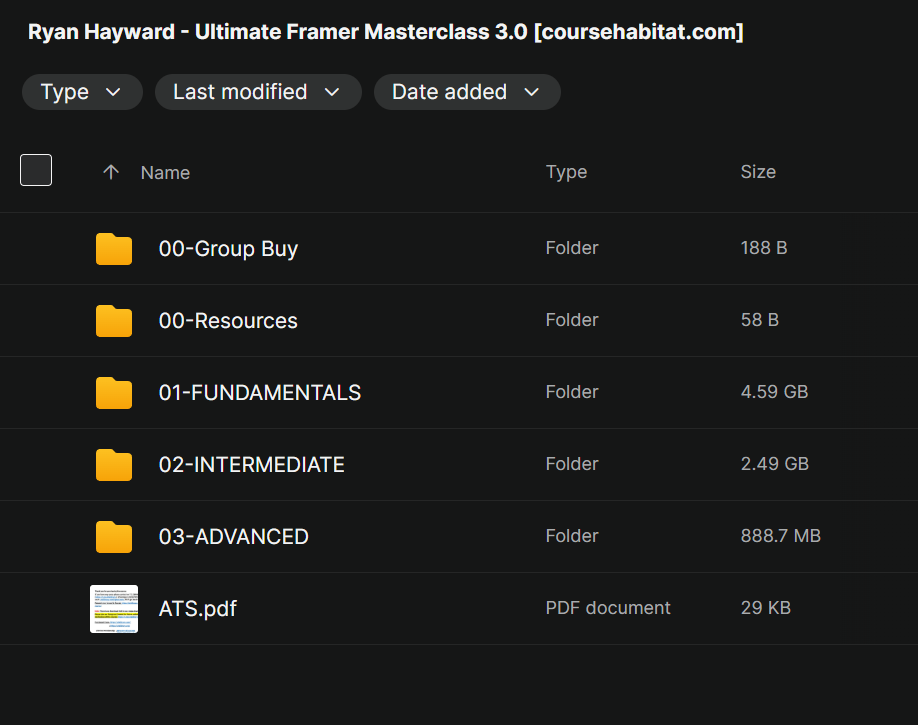Image resolution: width=918 pixels, height=725 pixels.
Task: Sort files by Name column header
Action: (165, 173)
